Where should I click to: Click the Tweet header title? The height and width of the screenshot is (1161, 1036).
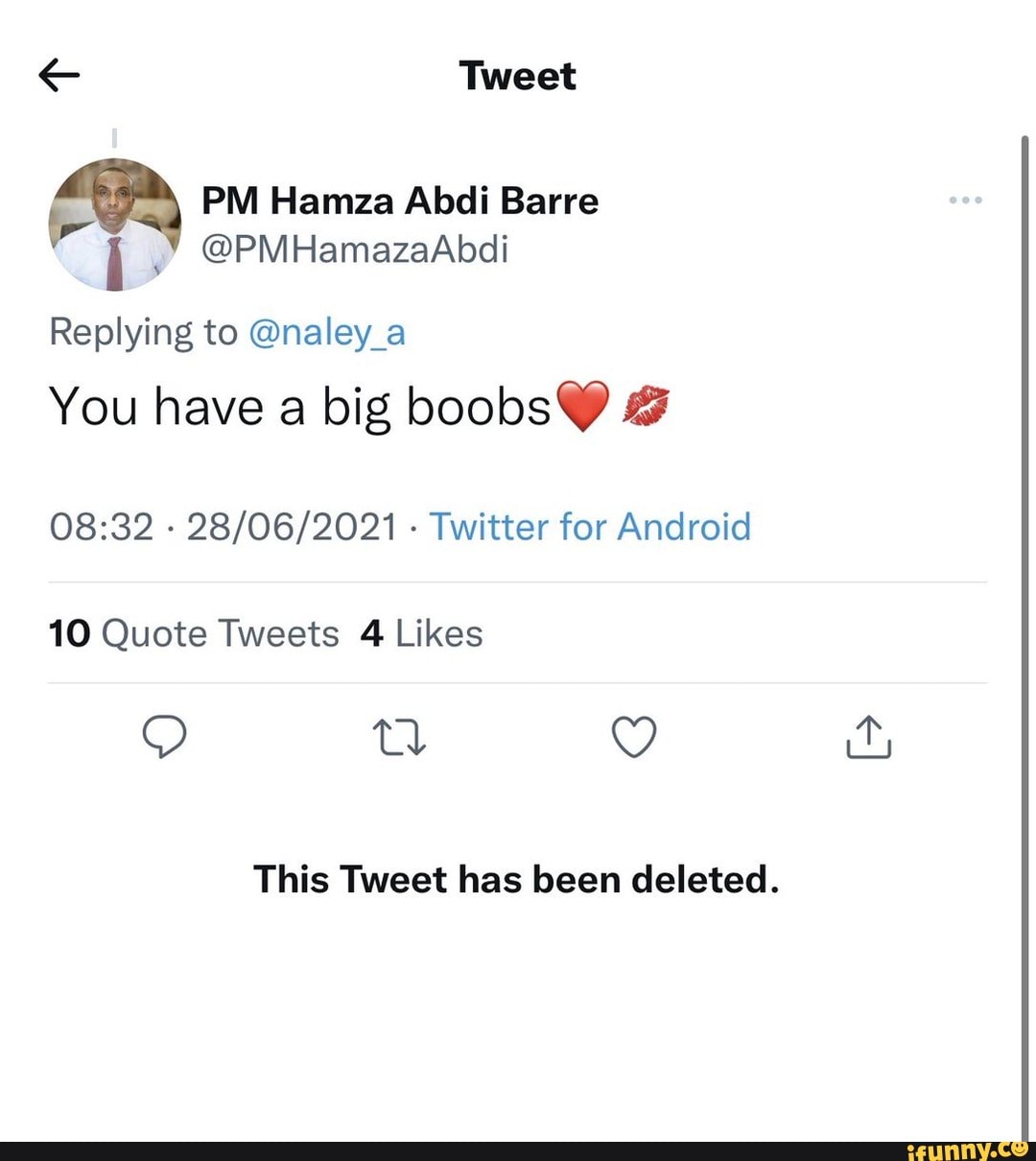pyautogui.click(x=518, y=76)
